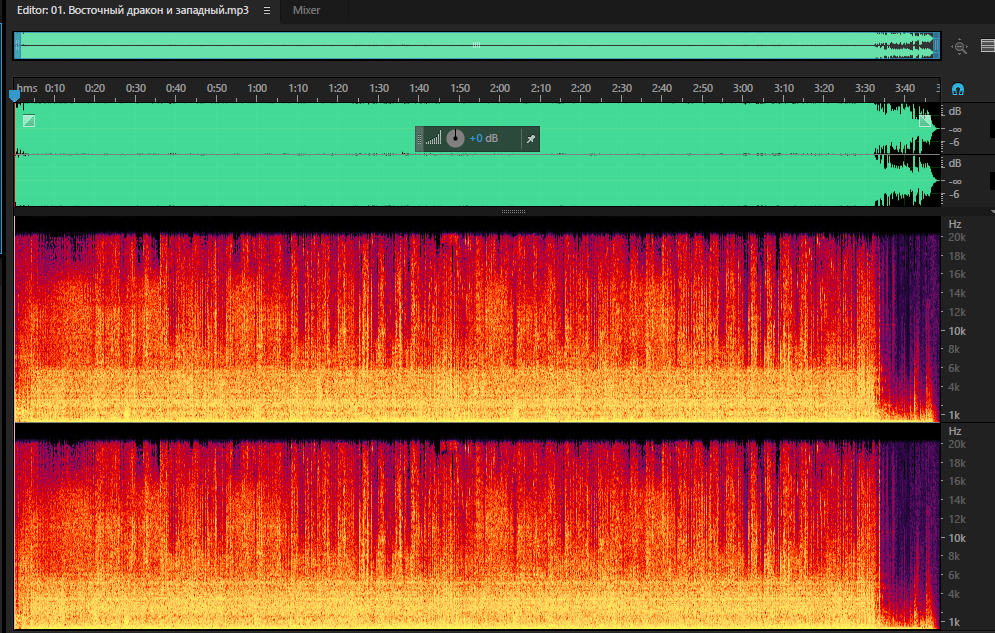
Task: Click the Zoom Out Full magnifier icon
Action: (959, 46)
